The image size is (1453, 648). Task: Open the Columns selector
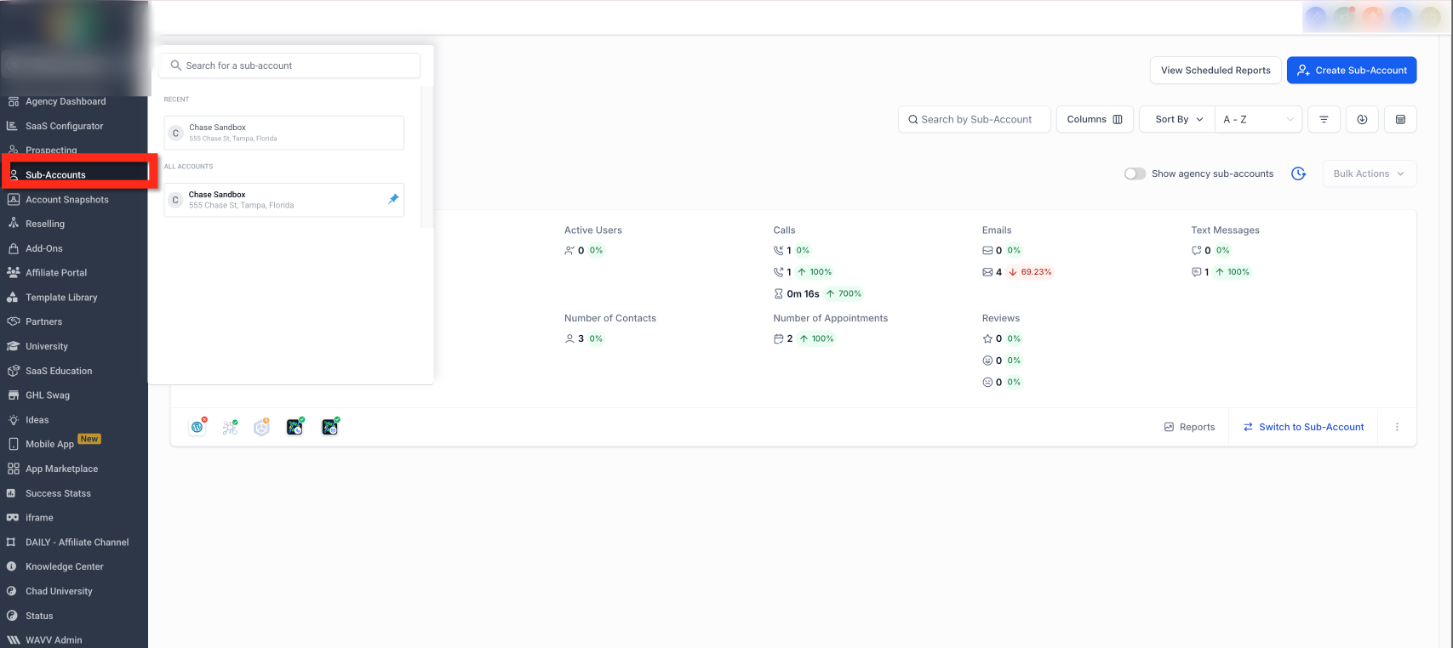coord(1094,119)
